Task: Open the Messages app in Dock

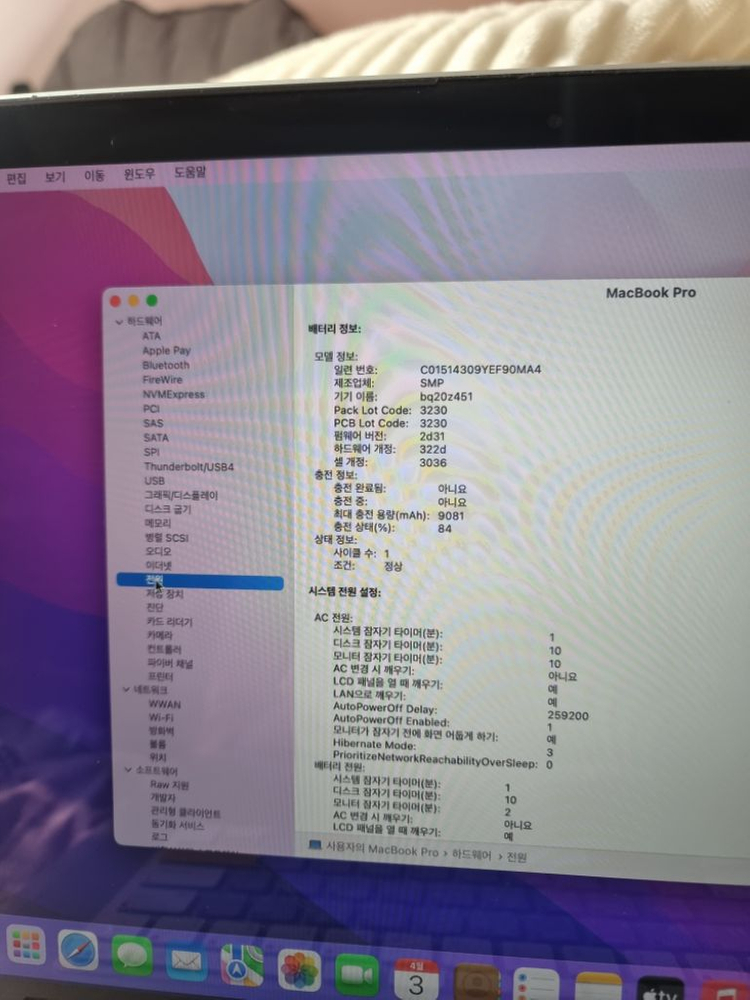Action: pos(132,955)
